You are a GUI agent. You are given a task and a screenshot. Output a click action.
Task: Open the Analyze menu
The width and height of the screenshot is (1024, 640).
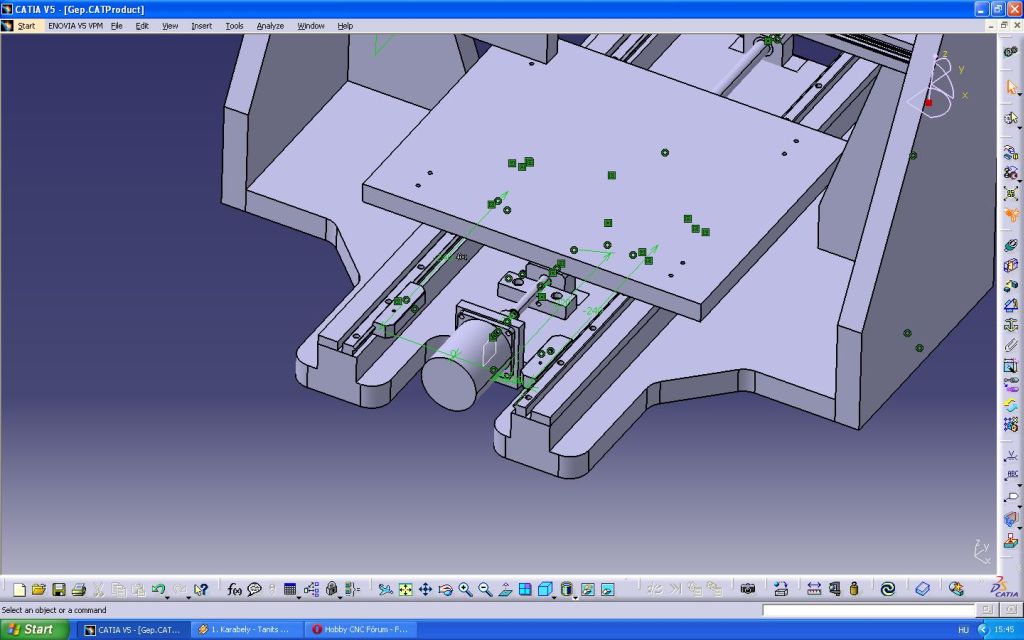pyautogui.click(x=270, y=26)
